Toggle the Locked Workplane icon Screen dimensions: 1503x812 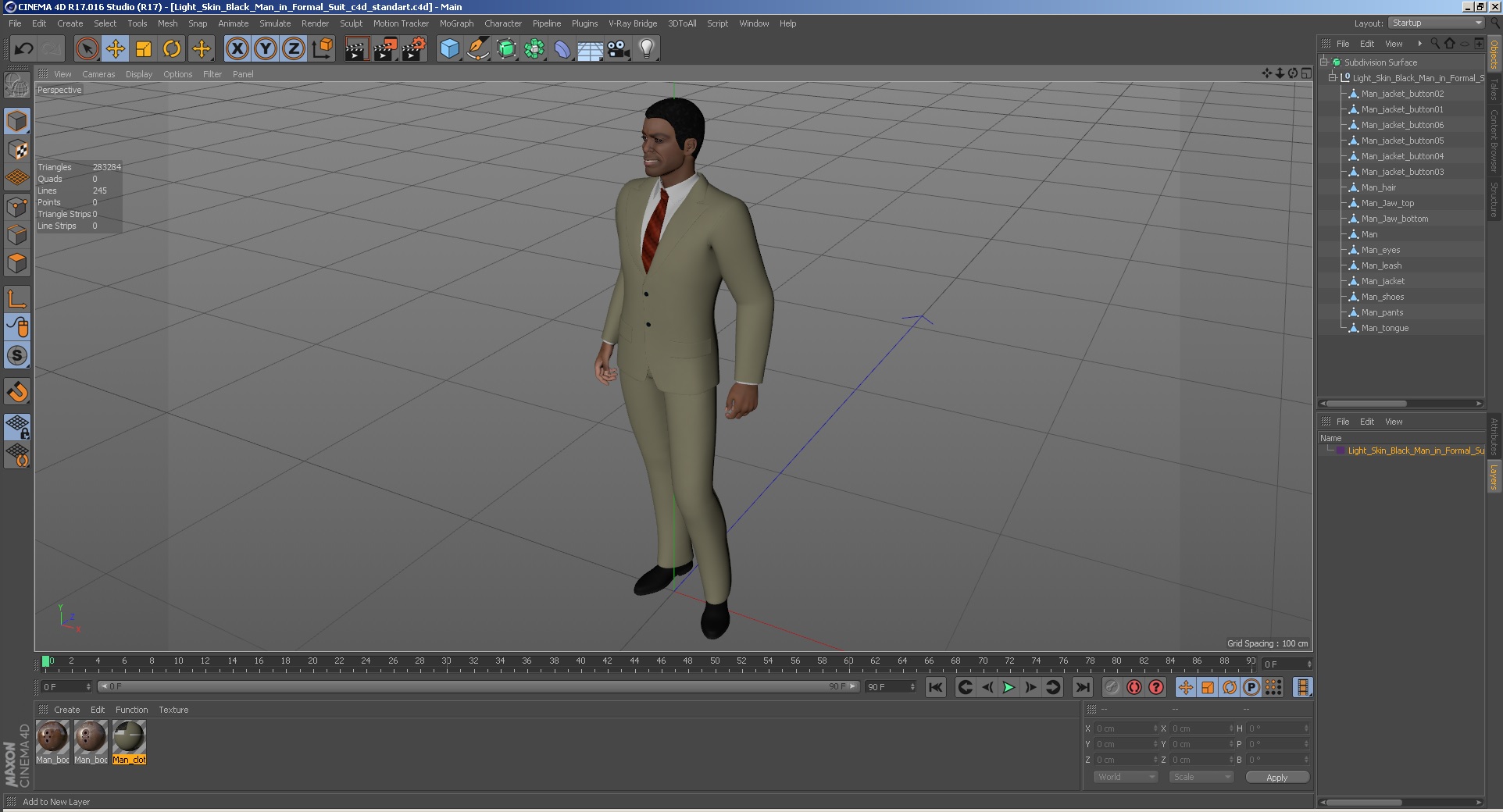[x=17, y=426]
